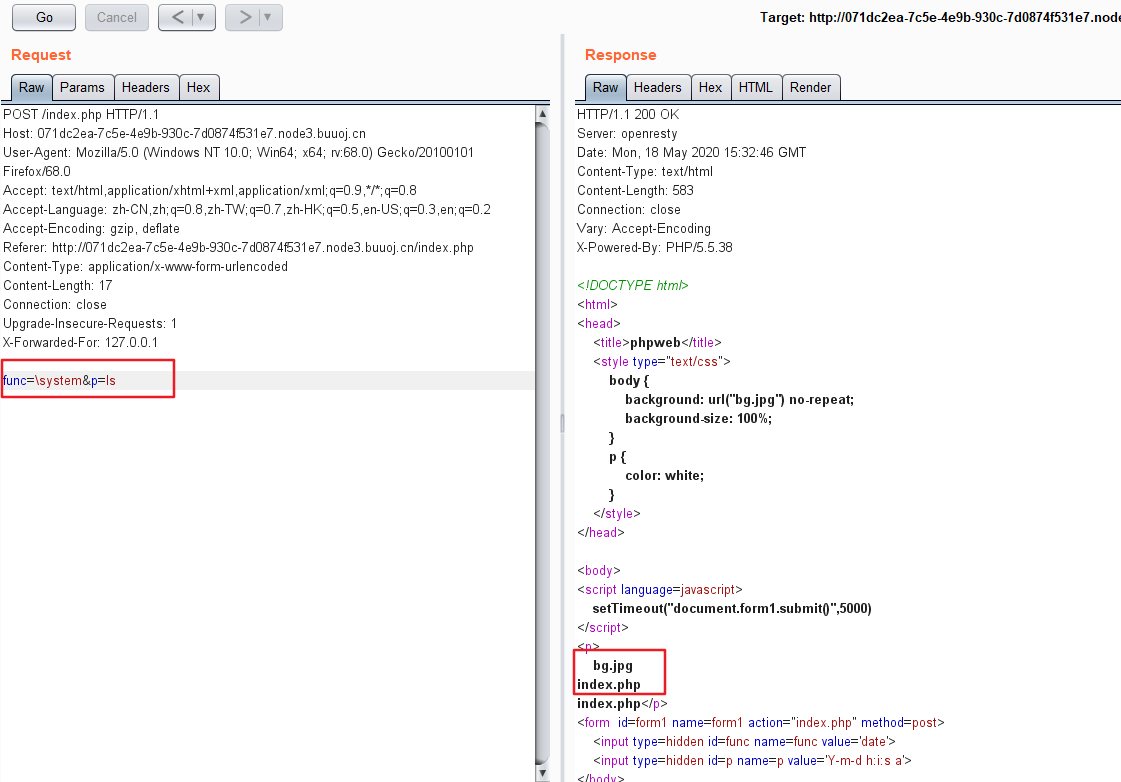
Task: Click the Referer header line
Action: [238, 247]
